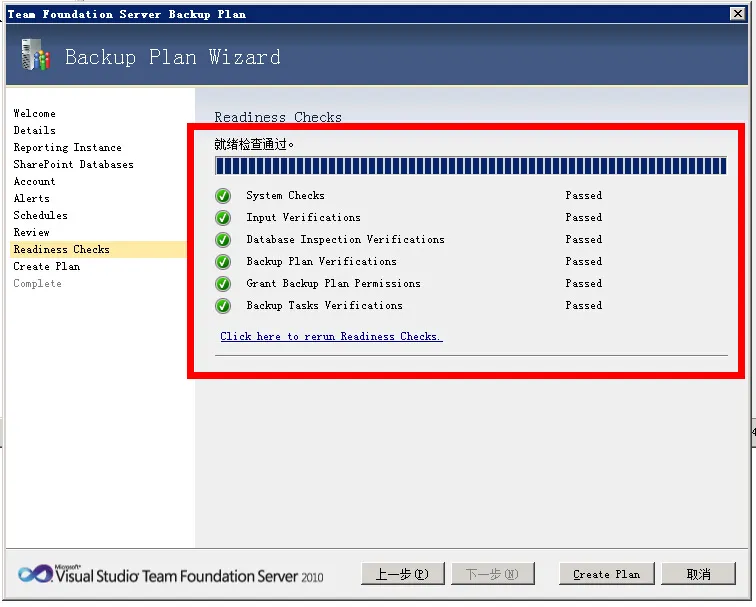Click the 上一步(P) previous button
This screenshot has width=756, height=607.
point(403,574)
